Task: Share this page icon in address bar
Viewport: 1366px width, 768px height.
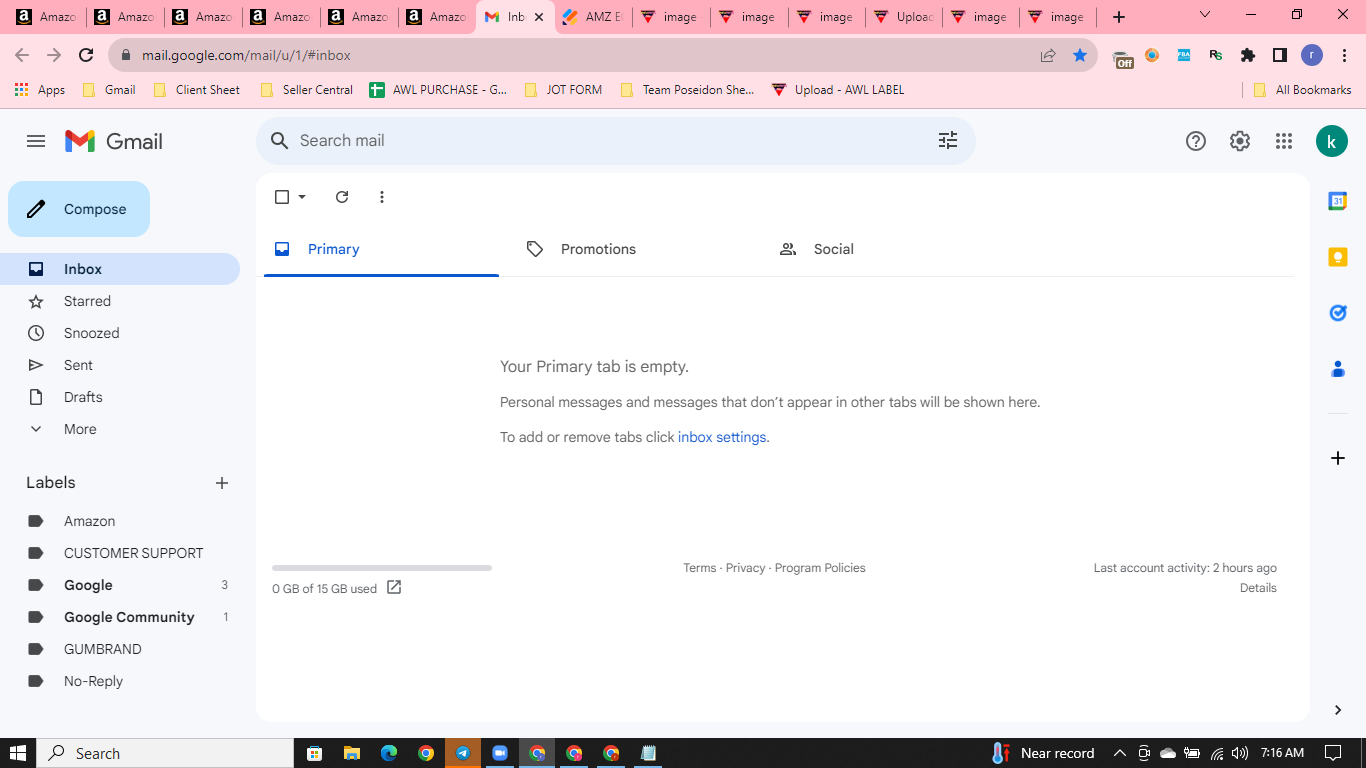Action: (1048, 55)
